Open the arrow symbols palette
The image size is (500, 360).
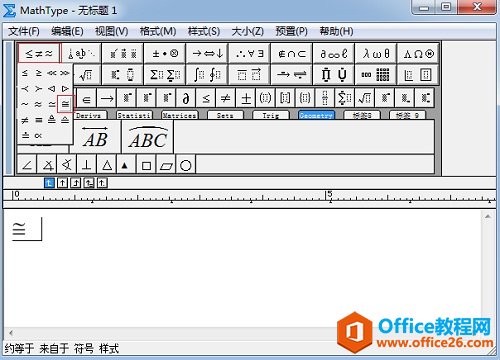(x=207, y=53)
